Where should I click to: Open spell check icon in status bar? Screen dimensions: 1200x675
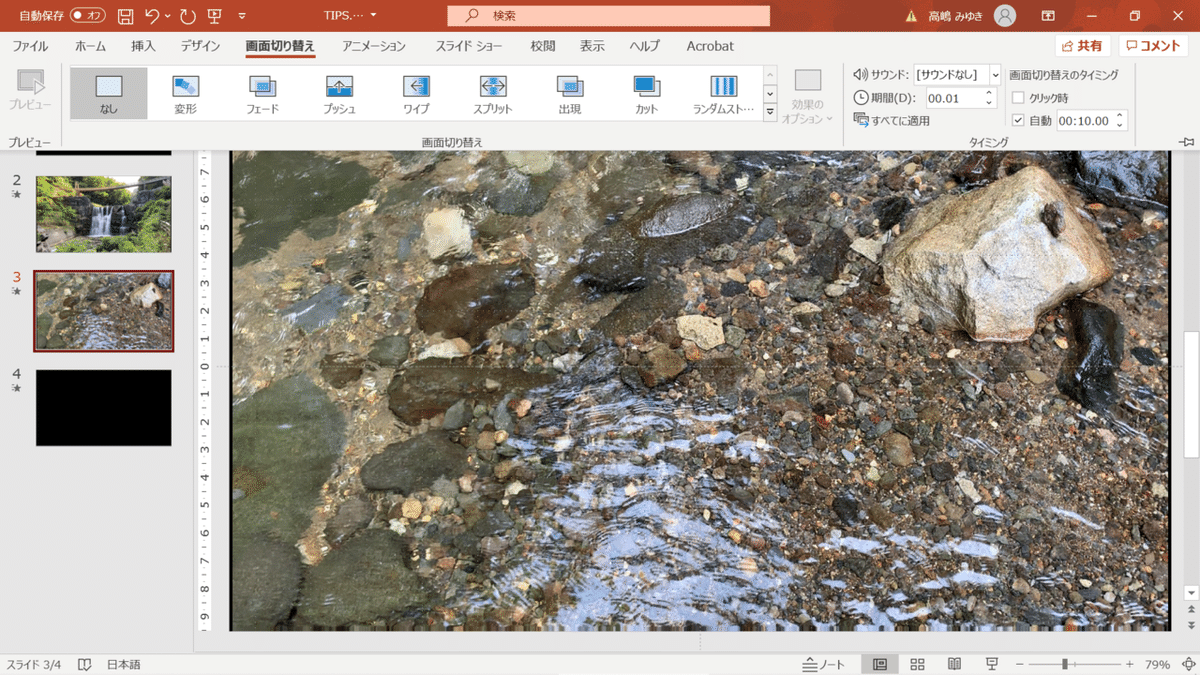(85, 664)
